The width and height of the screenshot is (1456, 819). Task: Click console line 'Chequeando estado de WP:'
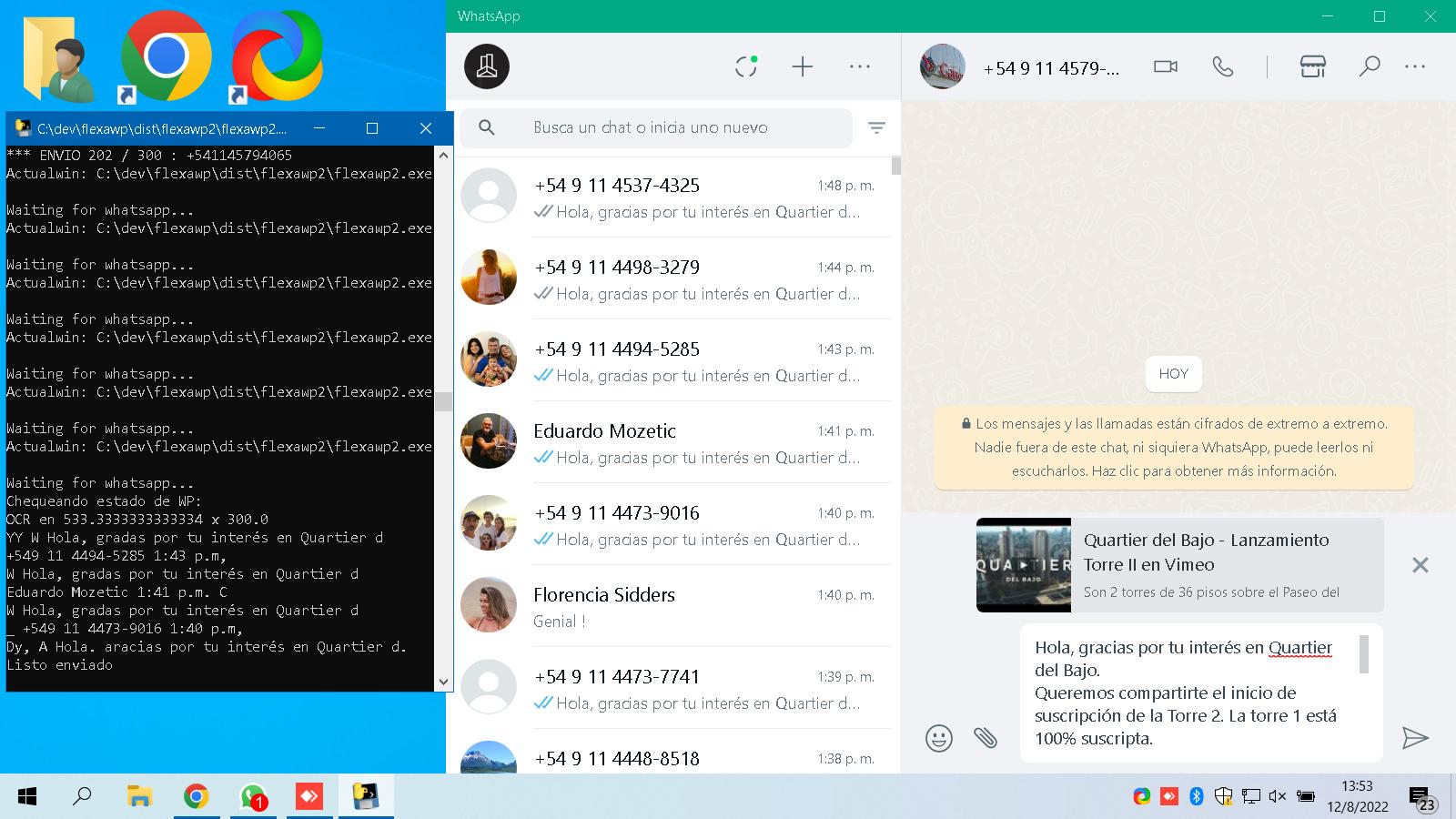click(x=105, y=501)
